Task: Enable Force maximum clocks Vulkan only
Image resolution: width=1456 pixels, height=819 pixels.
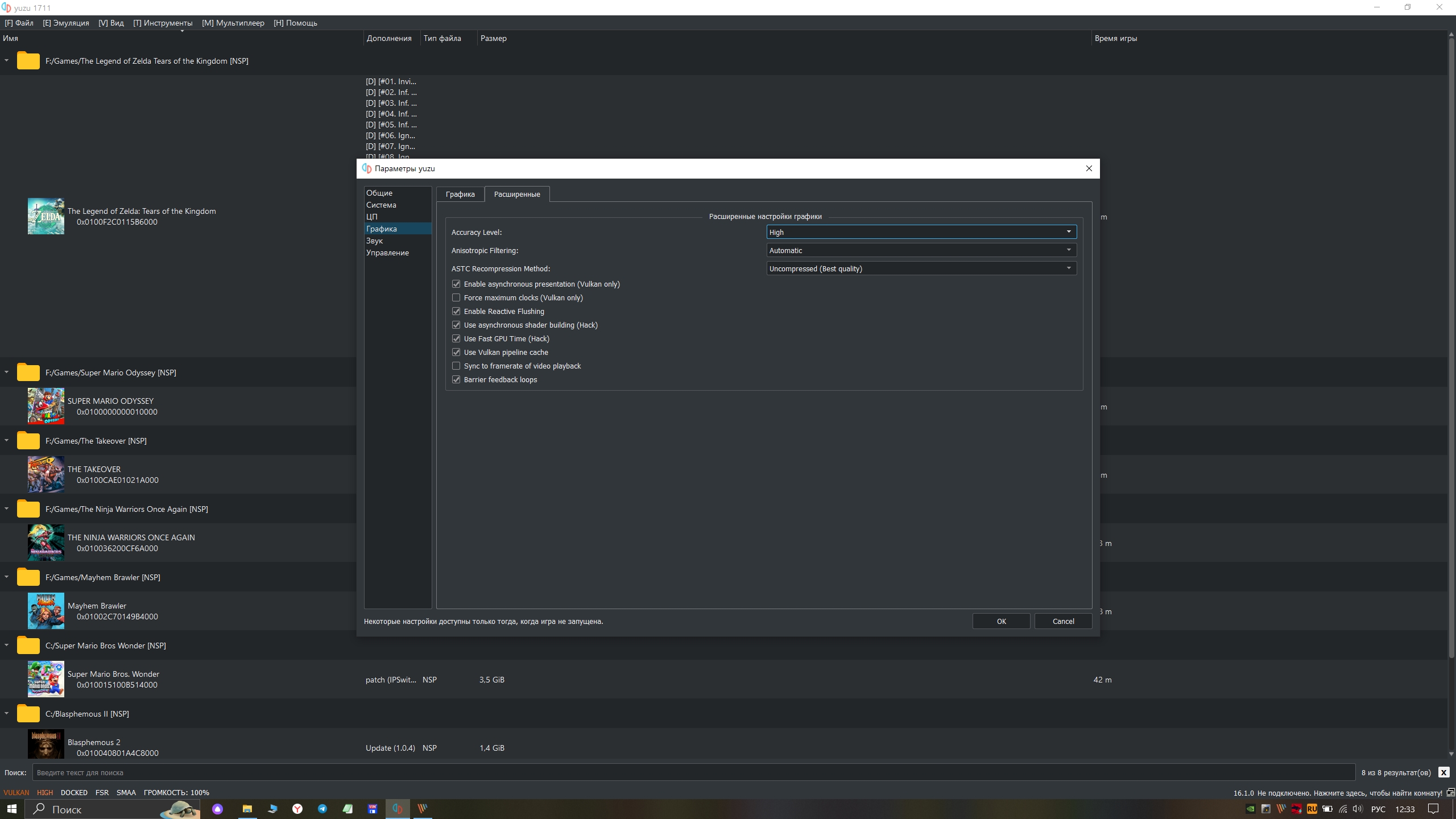Action: tap(456, 297)
